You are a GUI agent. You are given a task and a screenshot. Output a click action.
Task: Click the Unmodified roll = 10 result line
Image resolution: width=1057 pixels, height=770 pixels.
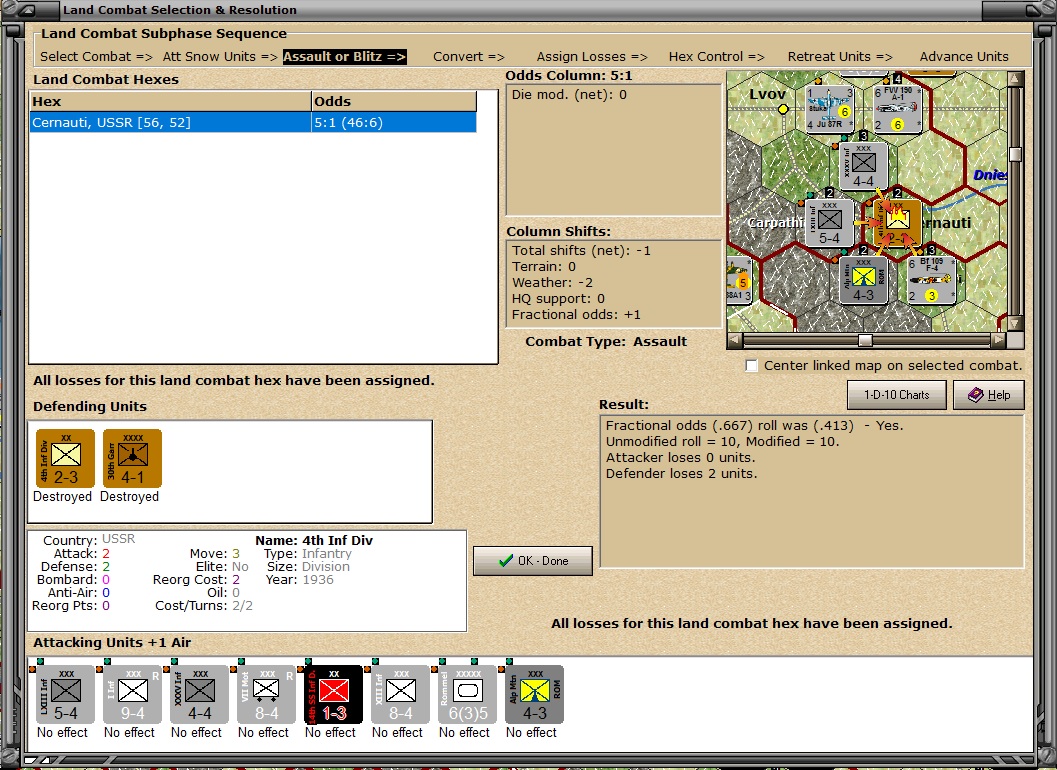pos(722,442)
